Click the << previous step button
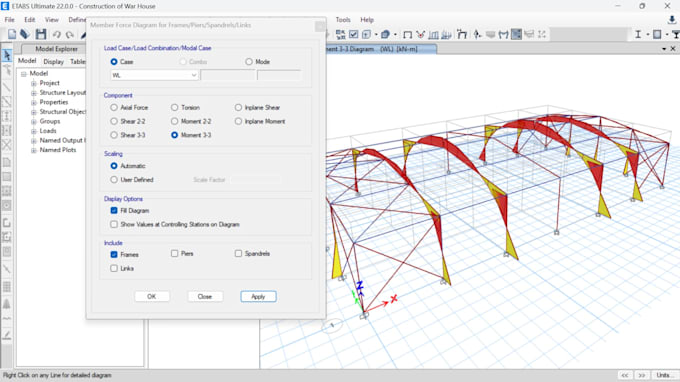Viewport: 680px width, 382px height. tap(625, 375)
